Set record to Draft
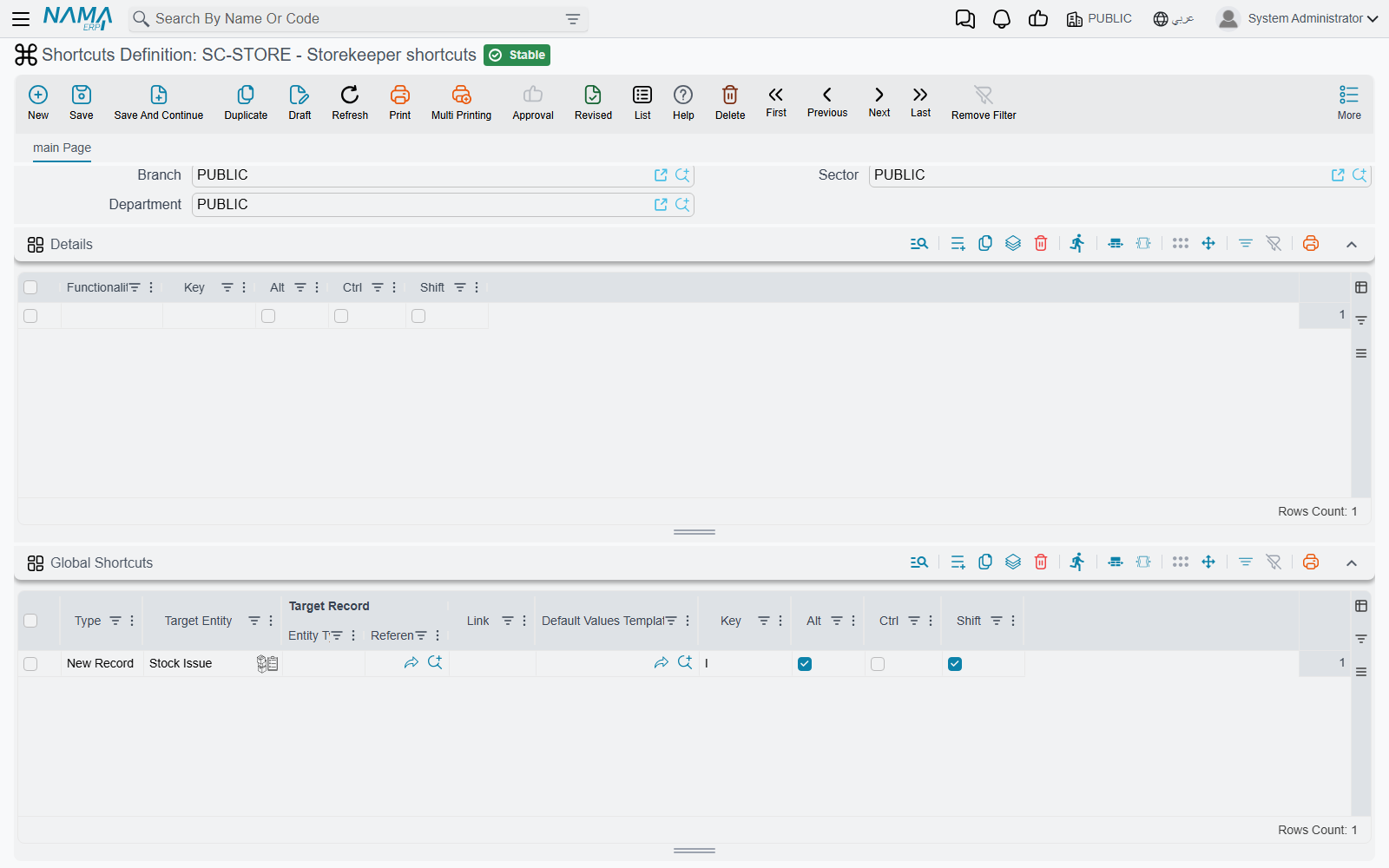 click(300, 102)
